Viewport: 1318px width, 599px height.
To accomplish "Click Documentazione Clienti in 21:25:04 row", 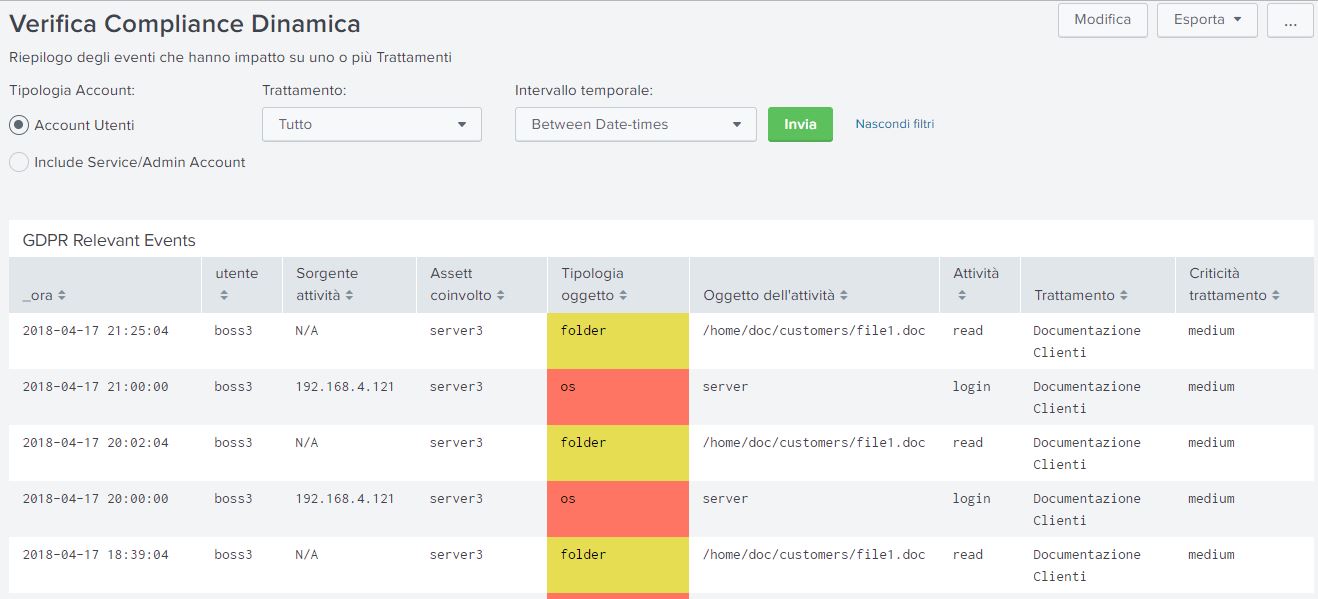I will (1087, 341).
